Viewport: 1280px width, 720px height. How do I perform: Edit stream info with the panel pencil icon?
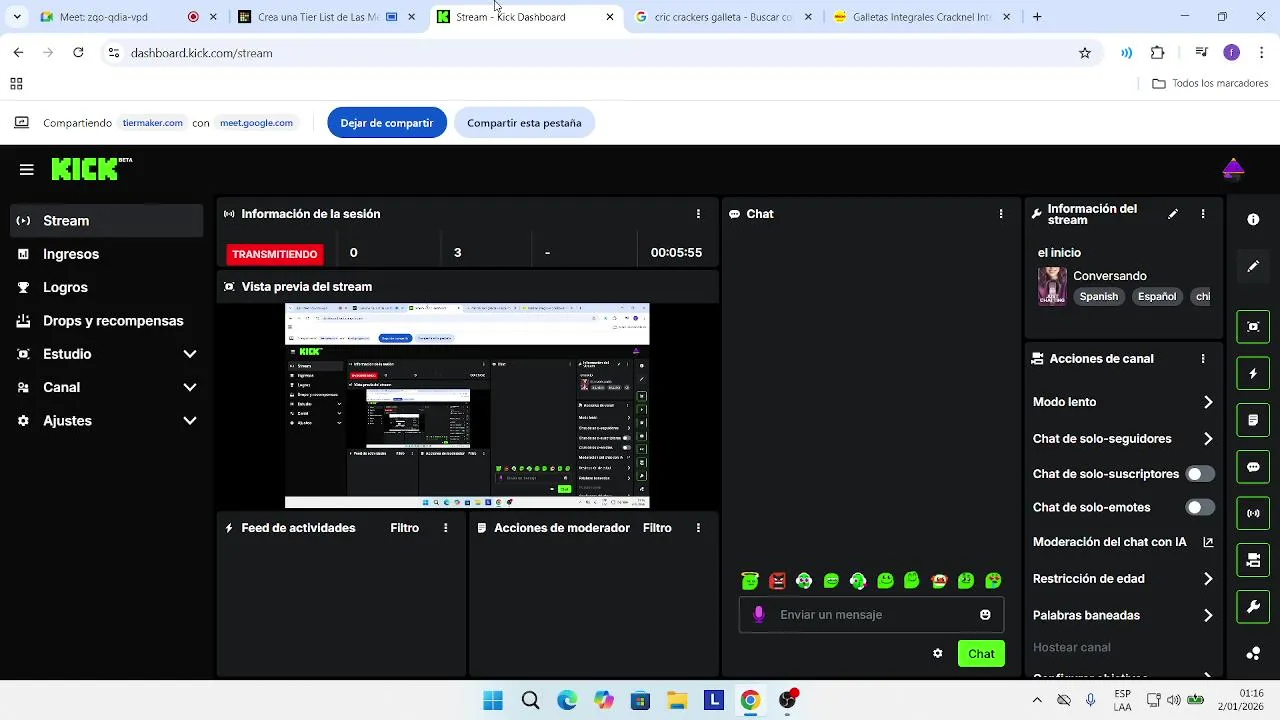(1173, 214)
